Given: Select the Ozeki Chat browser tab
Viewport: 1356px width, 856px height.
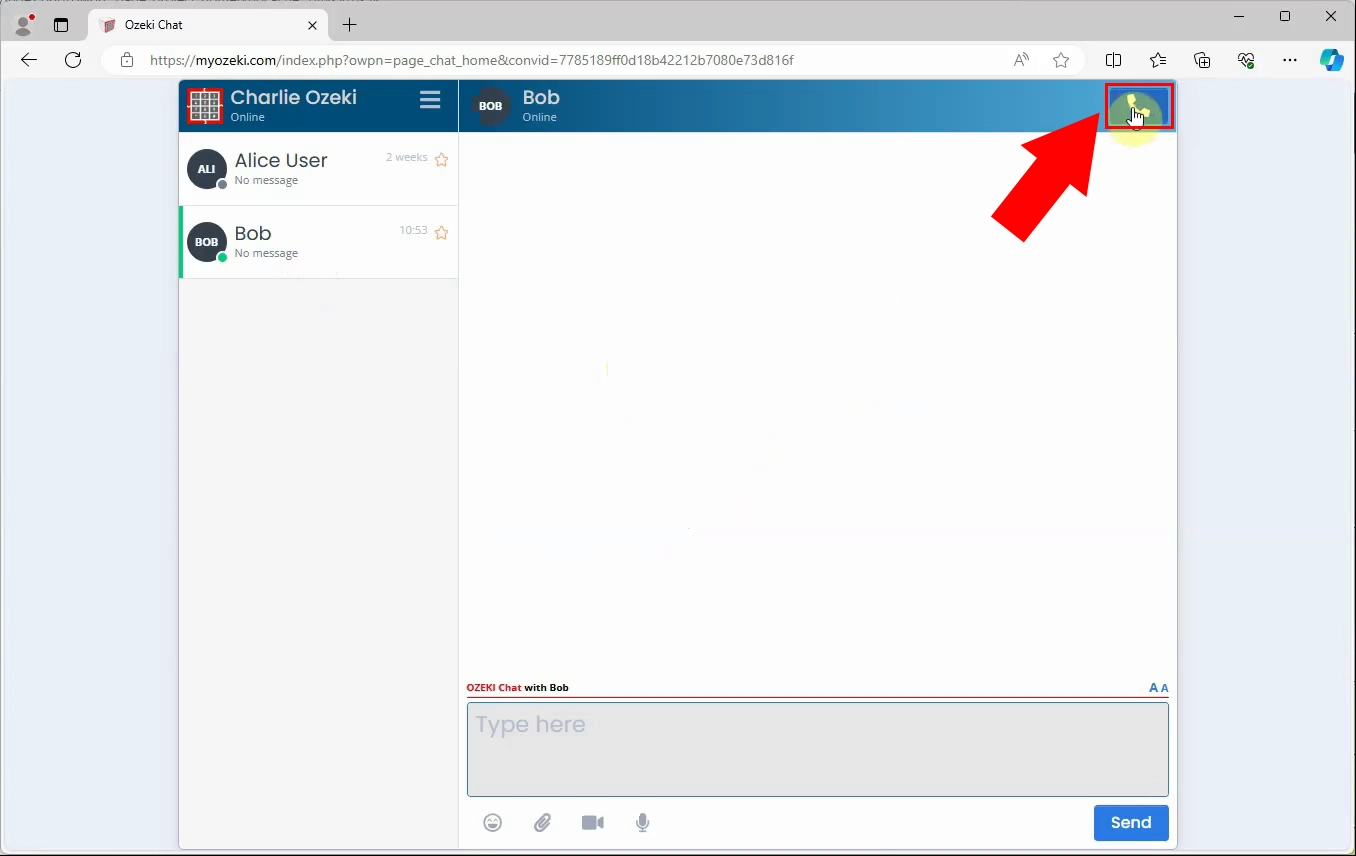Looking at the screenshot, I should pyautogui.click(x=208, y=25).
